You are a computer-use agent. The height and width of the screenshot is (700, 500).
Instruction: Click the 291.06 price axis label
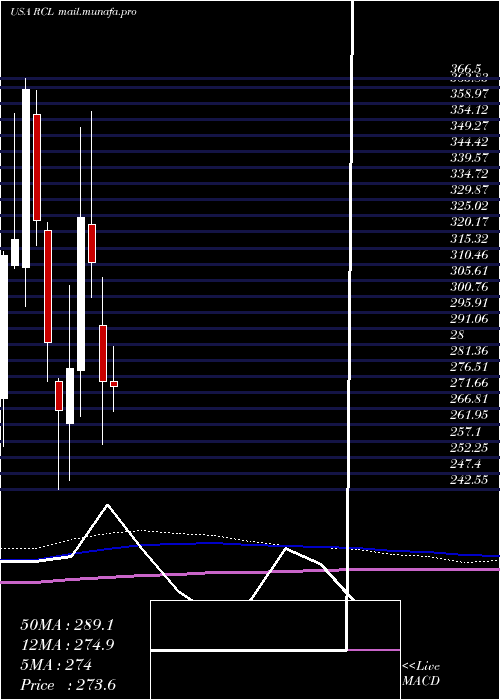point(469,319)
